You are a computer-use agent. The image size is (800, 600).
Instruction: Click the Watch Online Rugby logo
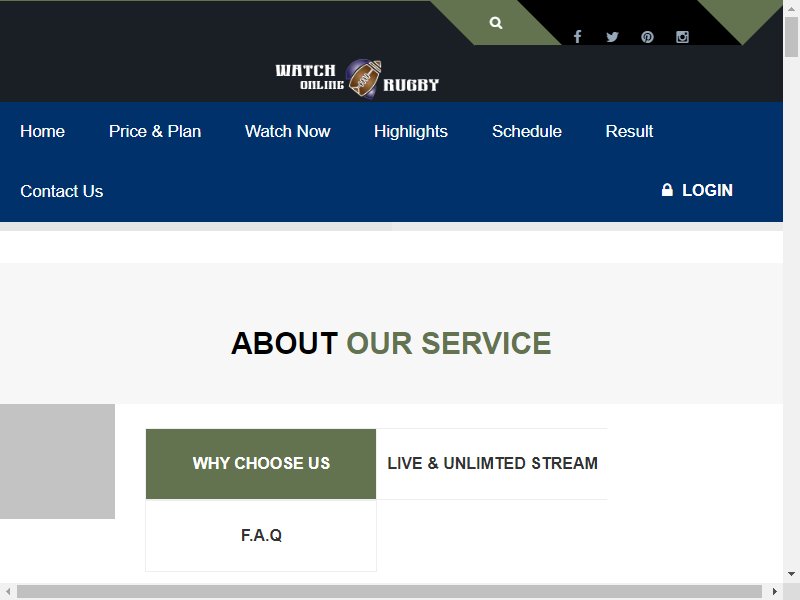(x=357, y=78)
